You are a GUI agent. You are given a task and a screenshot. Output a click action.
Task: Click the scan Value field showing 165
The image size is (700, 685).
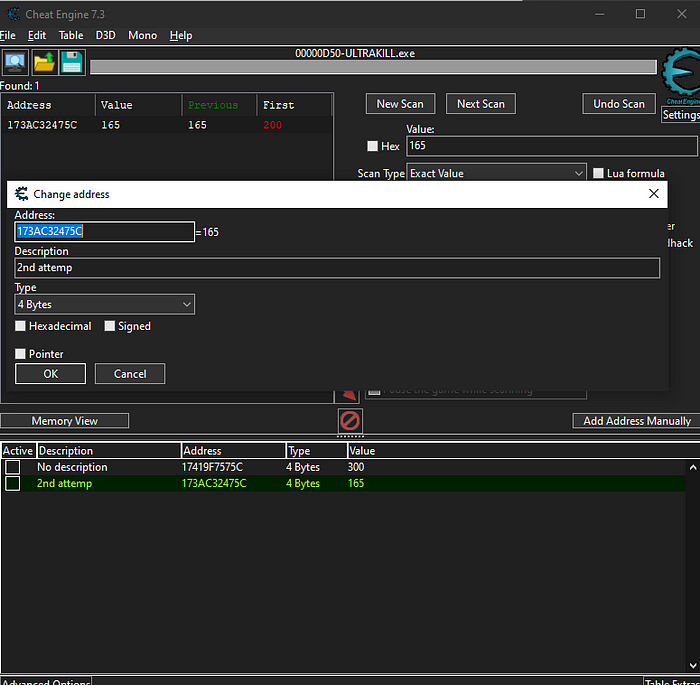551,146
